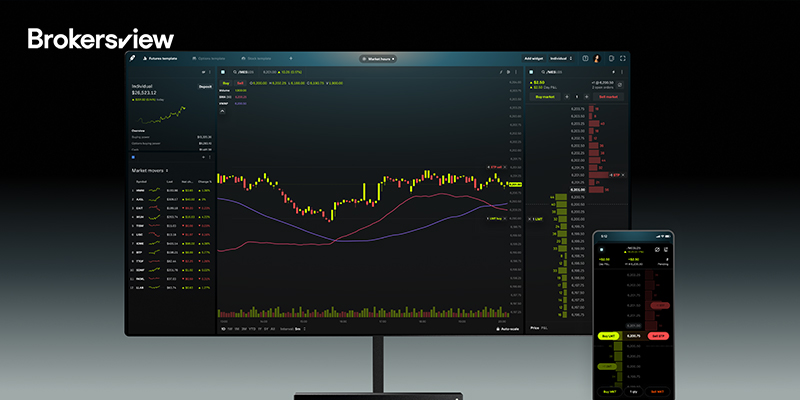Select the Price tab at ladder bottom
The image size is (800, 400).
coord(535,328)
